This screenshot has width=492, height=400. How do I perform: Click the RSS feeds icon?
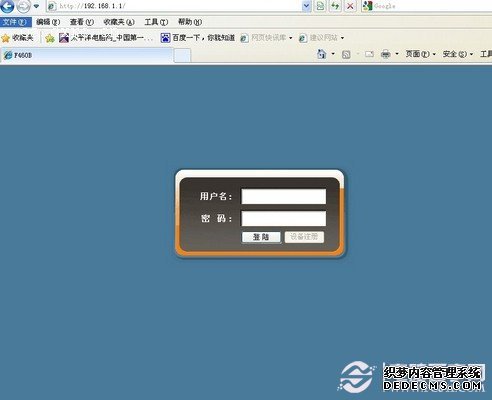click(346, 54)
